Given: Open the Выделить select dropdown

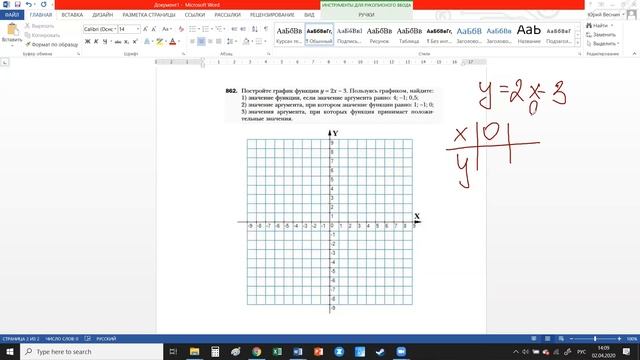Looking at the screenshot, I should click(603, 44).
